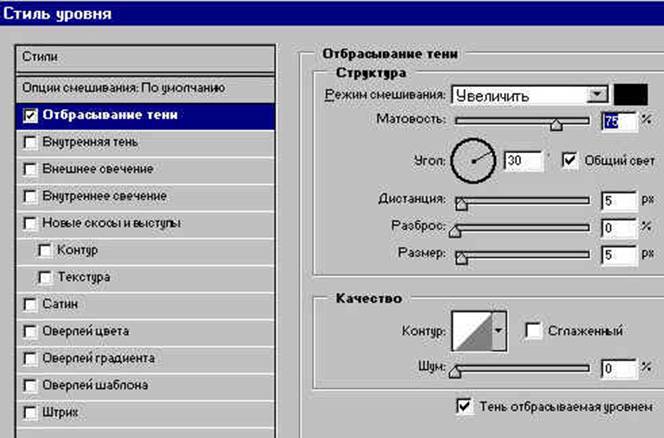Toggle the Общий свет checkbox
Viewport: 664px width, 438px height.
[x=570, y=161]
